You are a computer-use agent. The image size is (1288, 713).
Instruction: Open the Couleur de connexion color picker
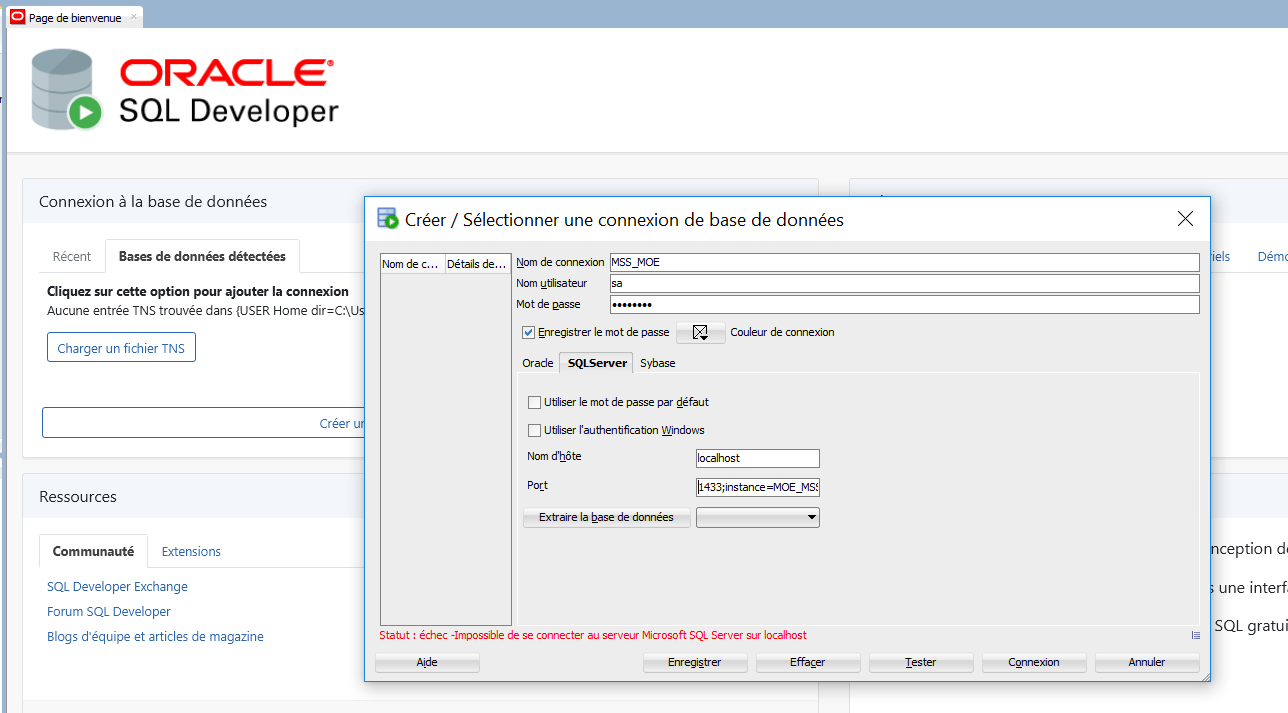[x=701, y=333]
